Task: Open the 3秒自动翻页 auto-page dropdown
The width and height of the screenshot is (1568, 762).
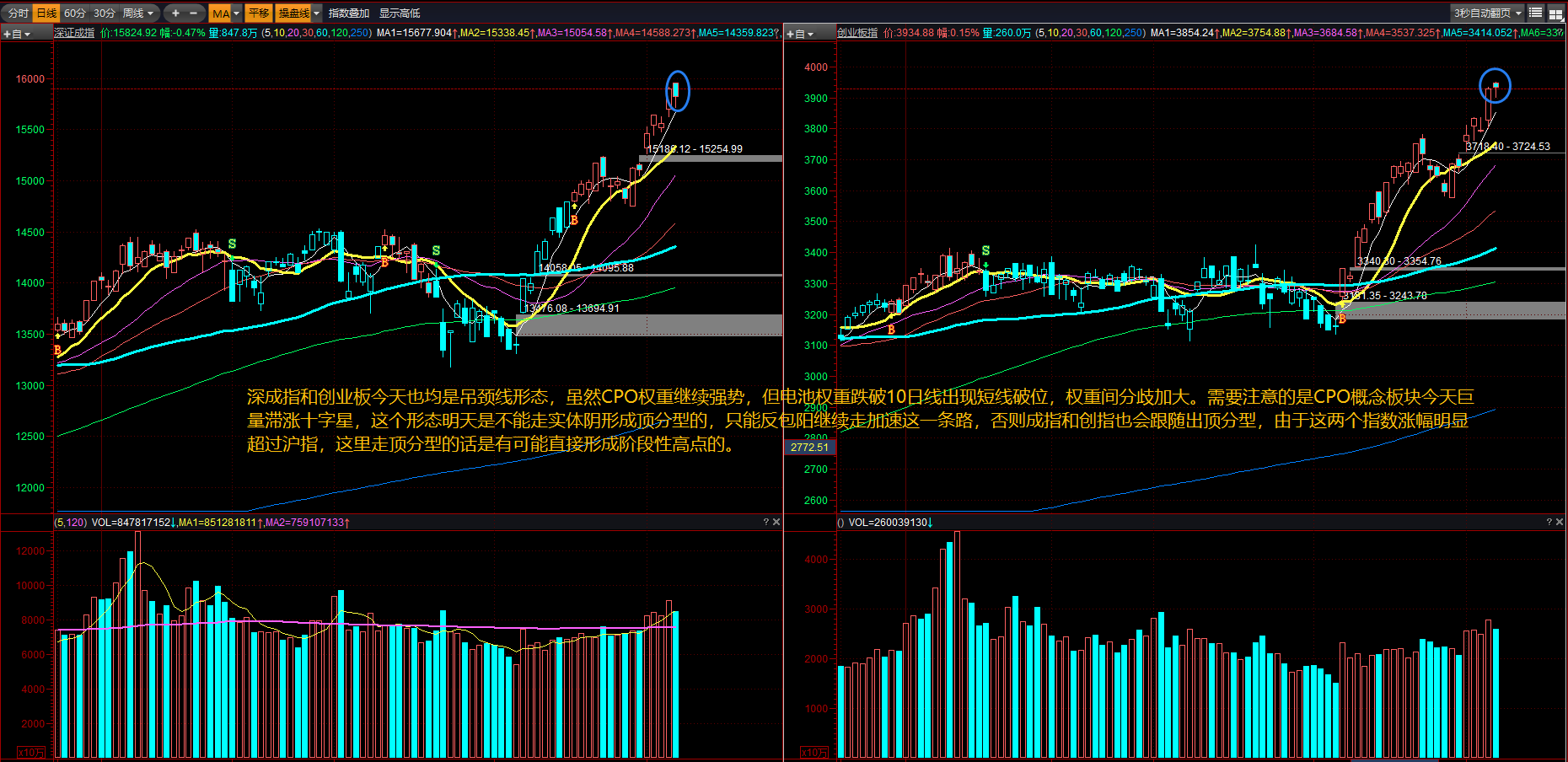Action: 1487,13
